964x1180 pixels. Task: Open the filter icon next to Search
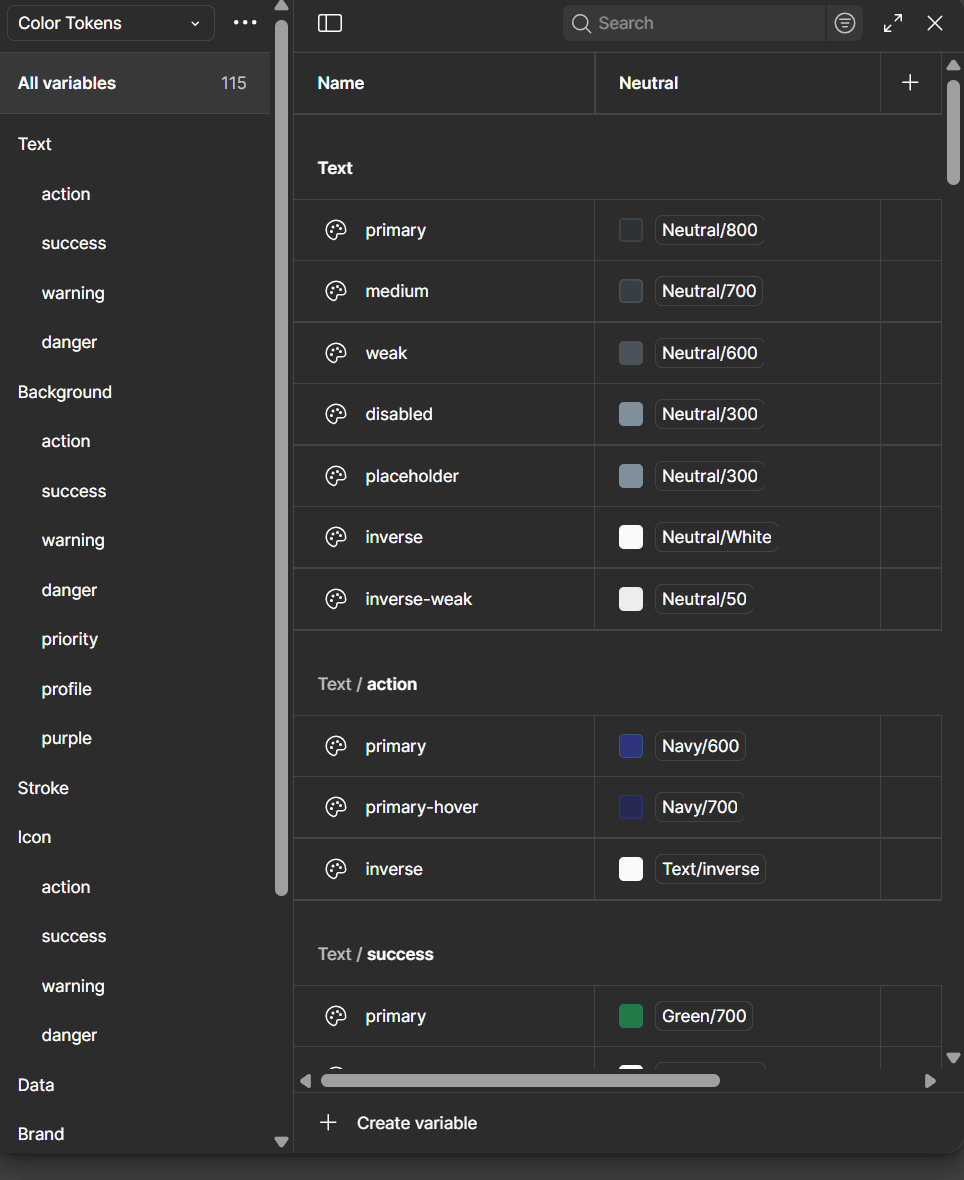coord(845,23)
